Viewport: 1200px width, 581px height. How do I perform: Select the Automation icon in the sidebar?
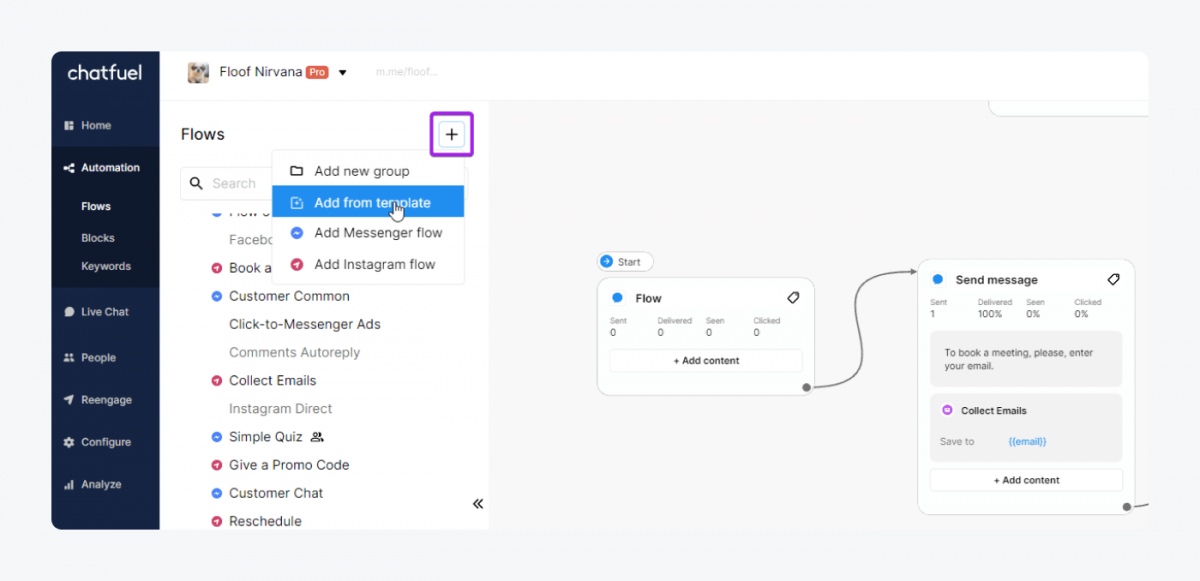pos(69,167)
